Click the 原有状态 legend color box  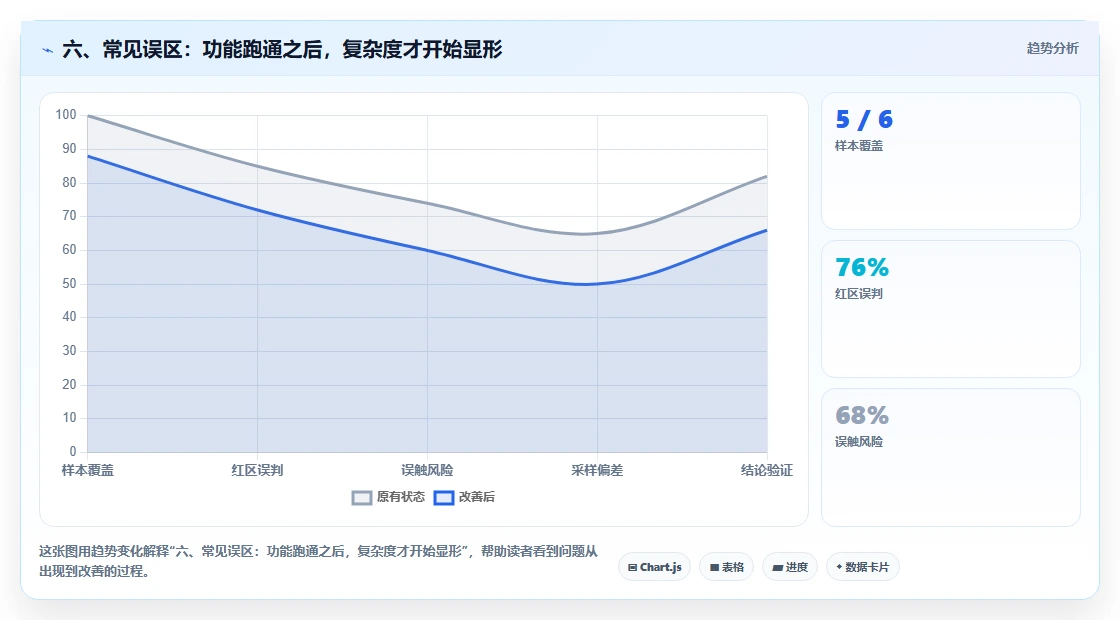pyautogui.click(x=362, y=498)
